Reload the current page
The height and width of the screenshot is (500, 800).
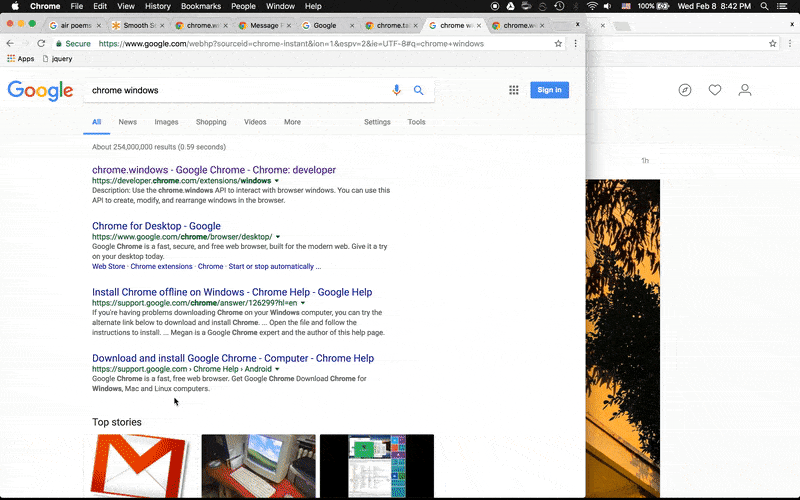tap(41, 43)
